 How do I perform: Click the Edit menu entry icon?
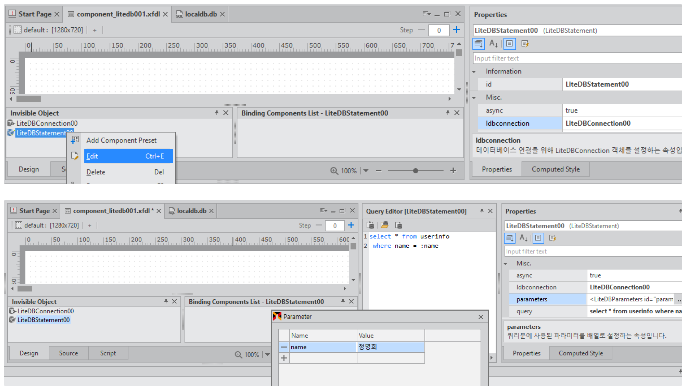[75, 156]
